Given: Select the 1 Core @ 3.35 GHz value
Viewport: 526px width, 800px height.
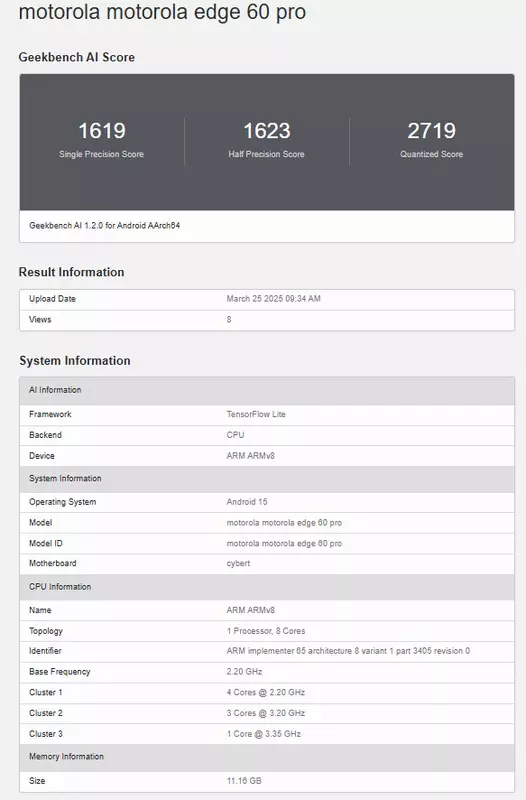Looking at the screenshot, I should [264, 735].
